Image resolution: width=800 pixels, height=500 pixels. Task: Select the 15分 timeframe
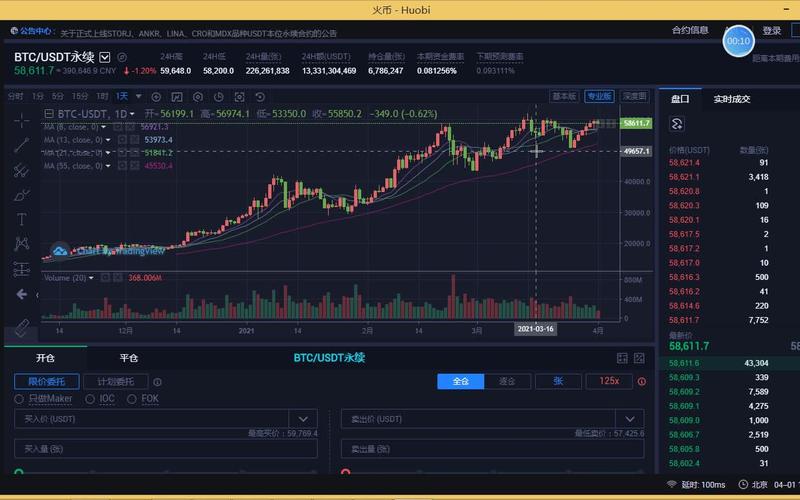pyautogui.click(x=80, y=96)
